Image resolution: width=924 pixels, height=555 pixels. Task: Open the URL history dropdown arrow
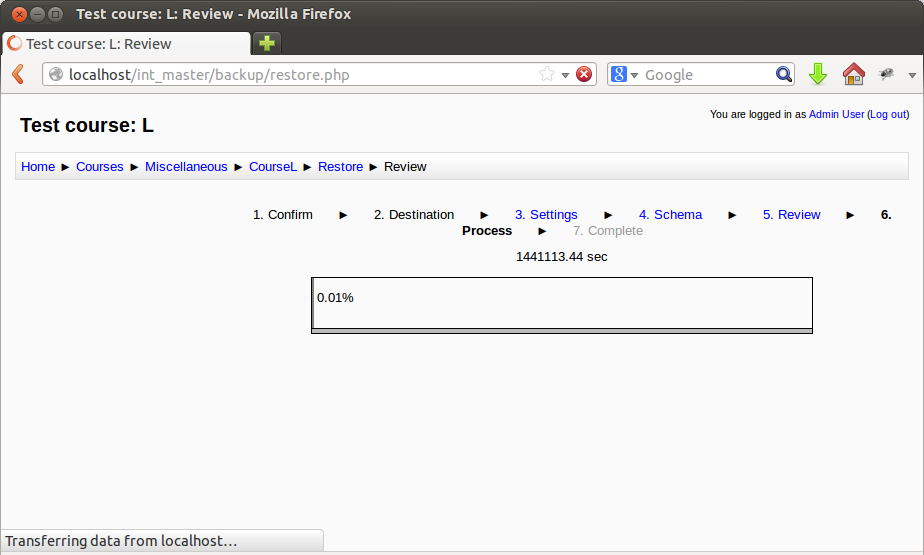point(565,75)
